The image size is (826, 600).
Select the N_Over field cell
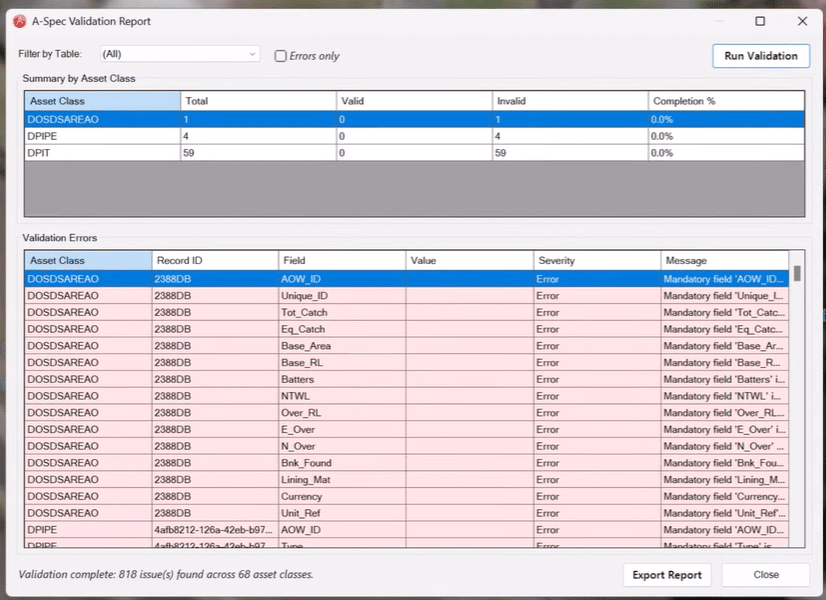(x=342, y=446)
